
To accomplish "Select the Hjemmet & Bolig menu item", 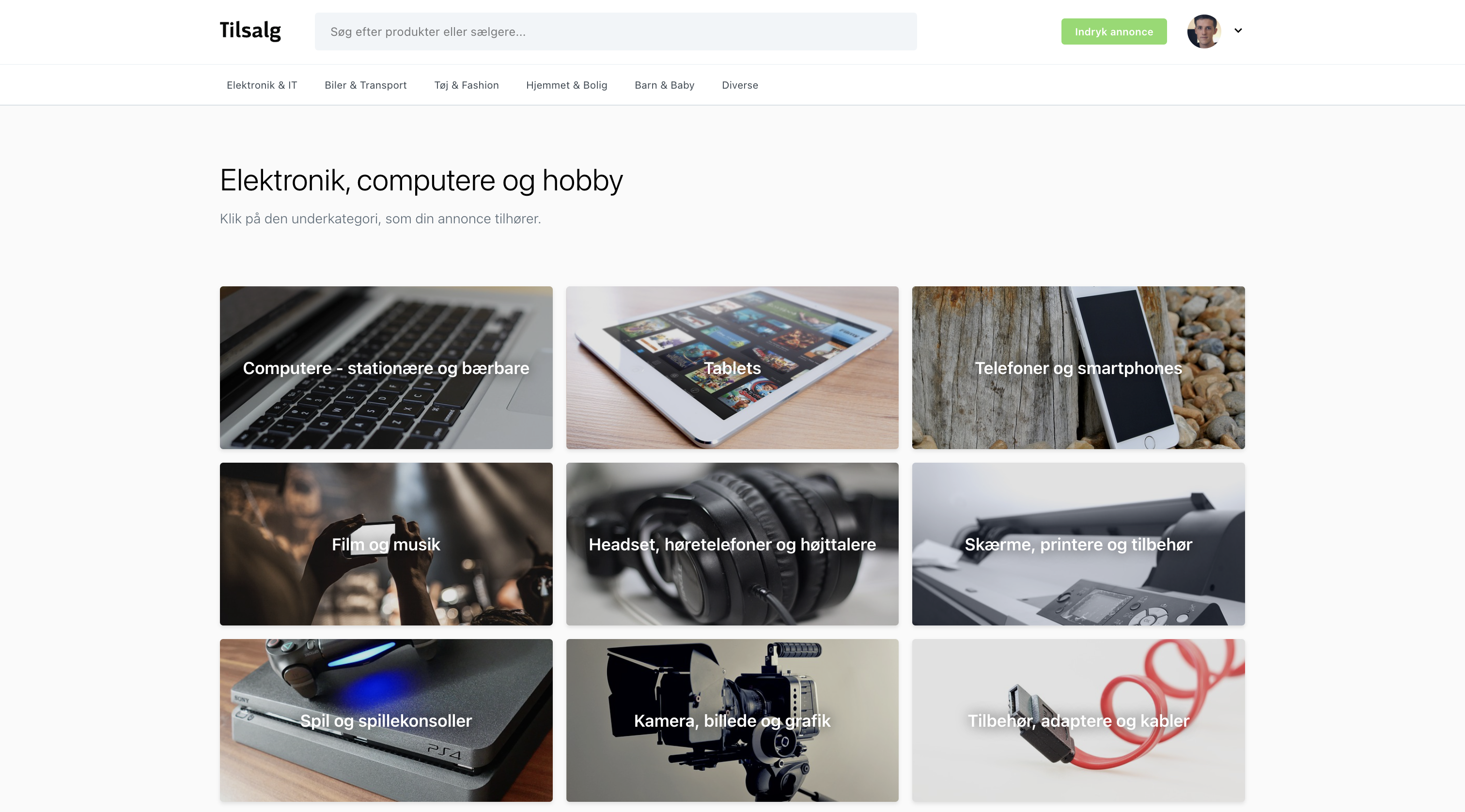I will pyautogui.click(x=566, y=85).
